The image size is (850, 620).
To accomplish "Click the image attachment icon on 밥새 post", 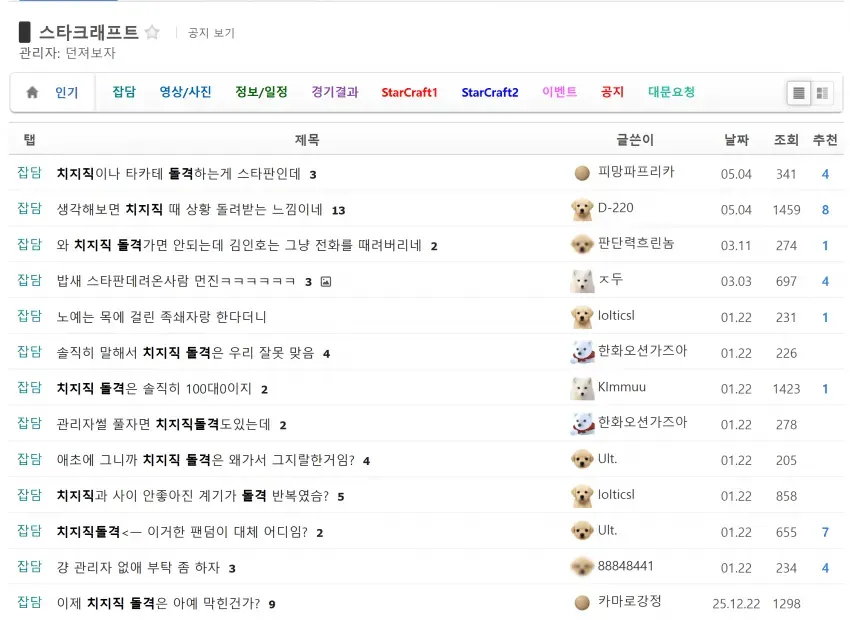I will point(326,281).
